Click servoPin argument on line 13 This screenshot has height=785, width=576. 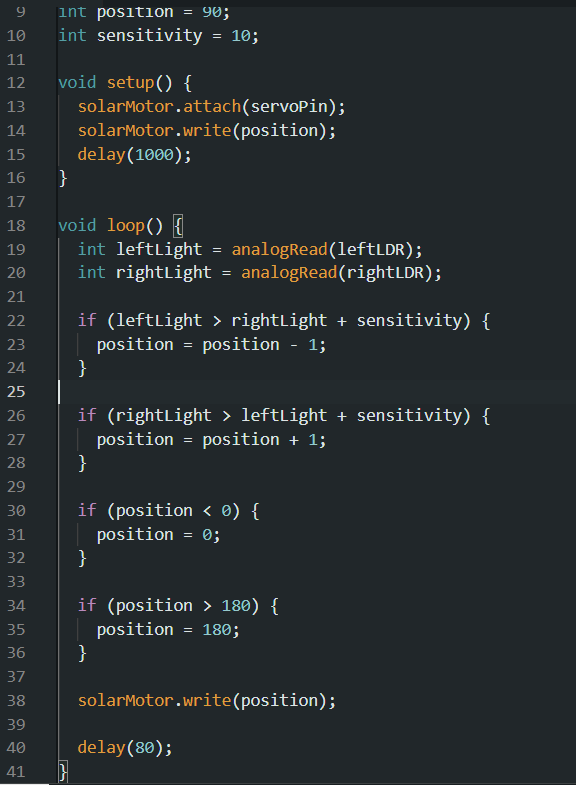click(x=289, y=107)
